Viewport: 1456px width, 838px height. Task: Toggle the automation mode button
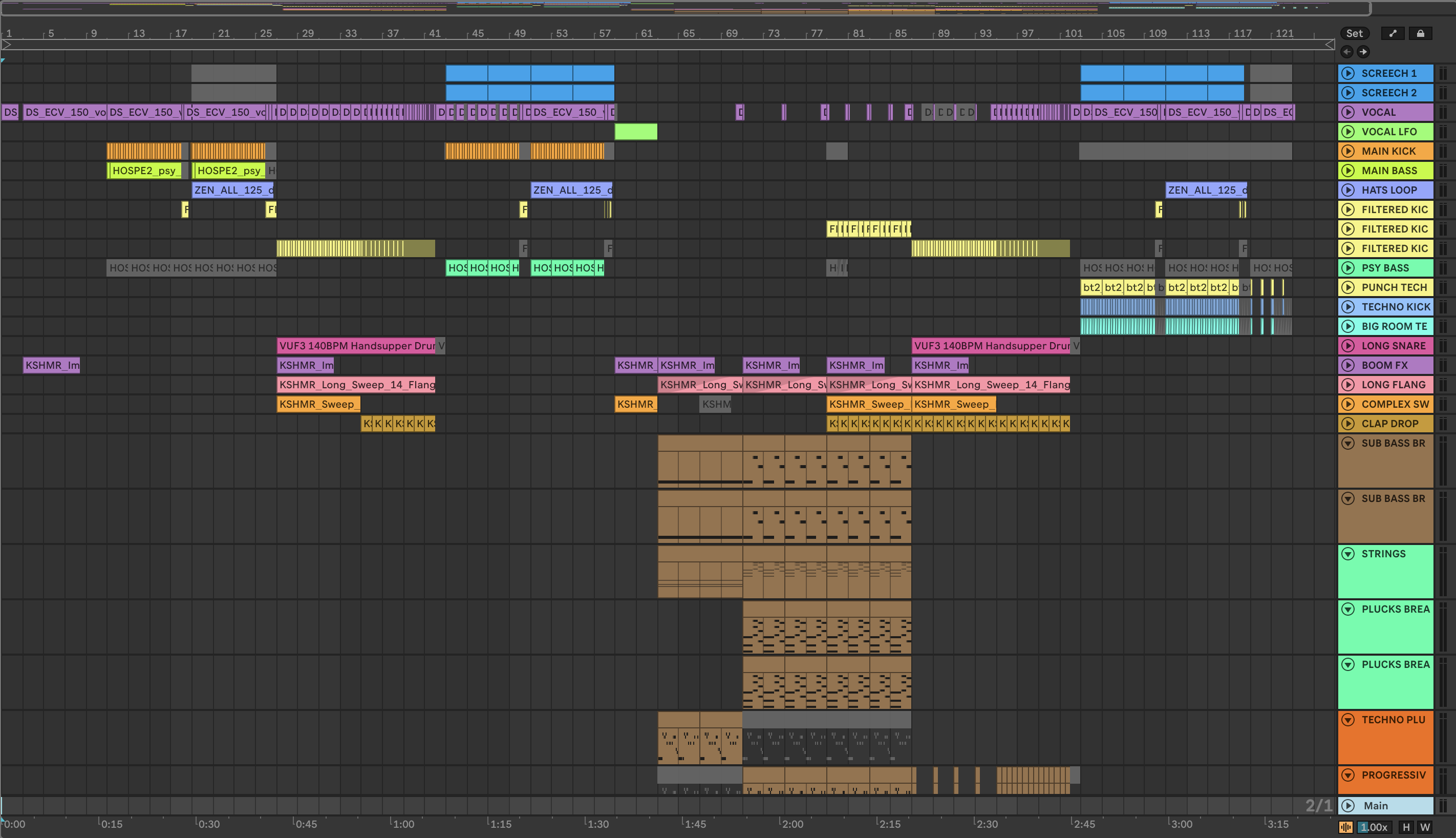1393,33
